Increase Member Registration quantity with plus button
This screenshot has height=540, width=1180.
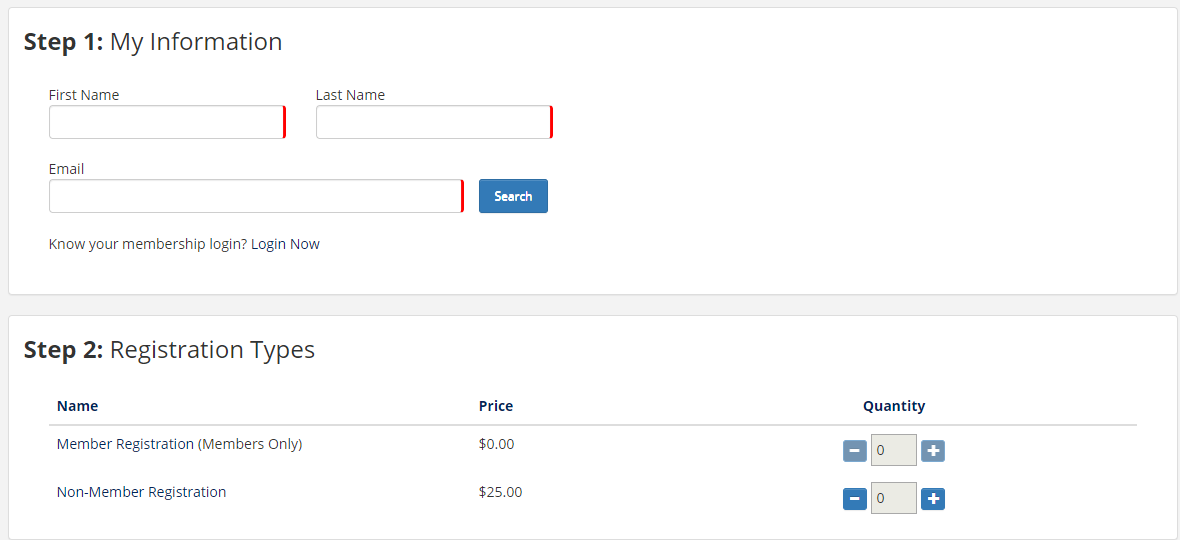point(933,451)
